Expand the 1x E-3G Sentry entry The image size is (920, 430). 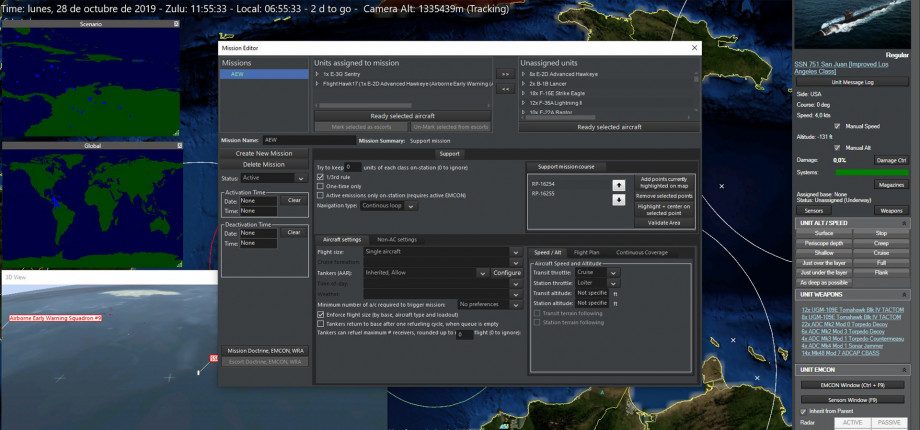317,75
